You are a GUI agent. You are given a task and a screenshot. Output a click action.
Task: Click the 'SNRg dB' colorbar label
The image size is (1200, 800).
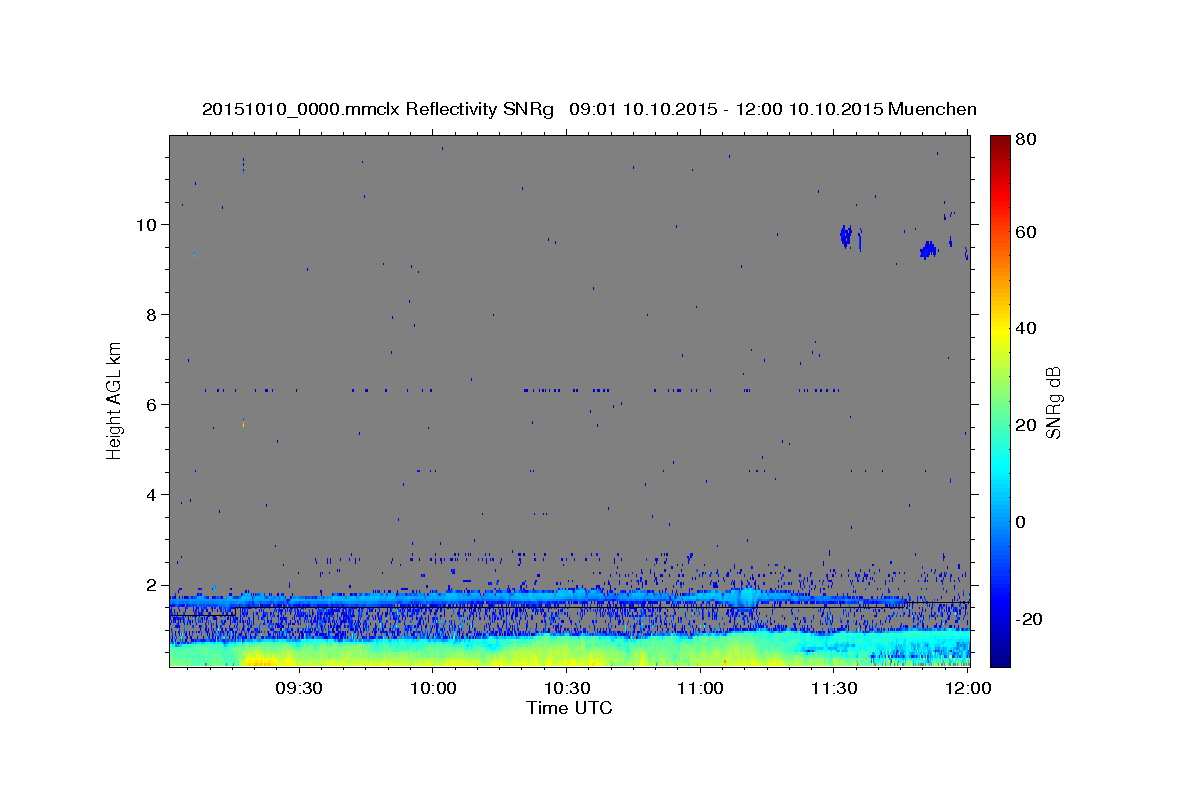pos(1053,402)
